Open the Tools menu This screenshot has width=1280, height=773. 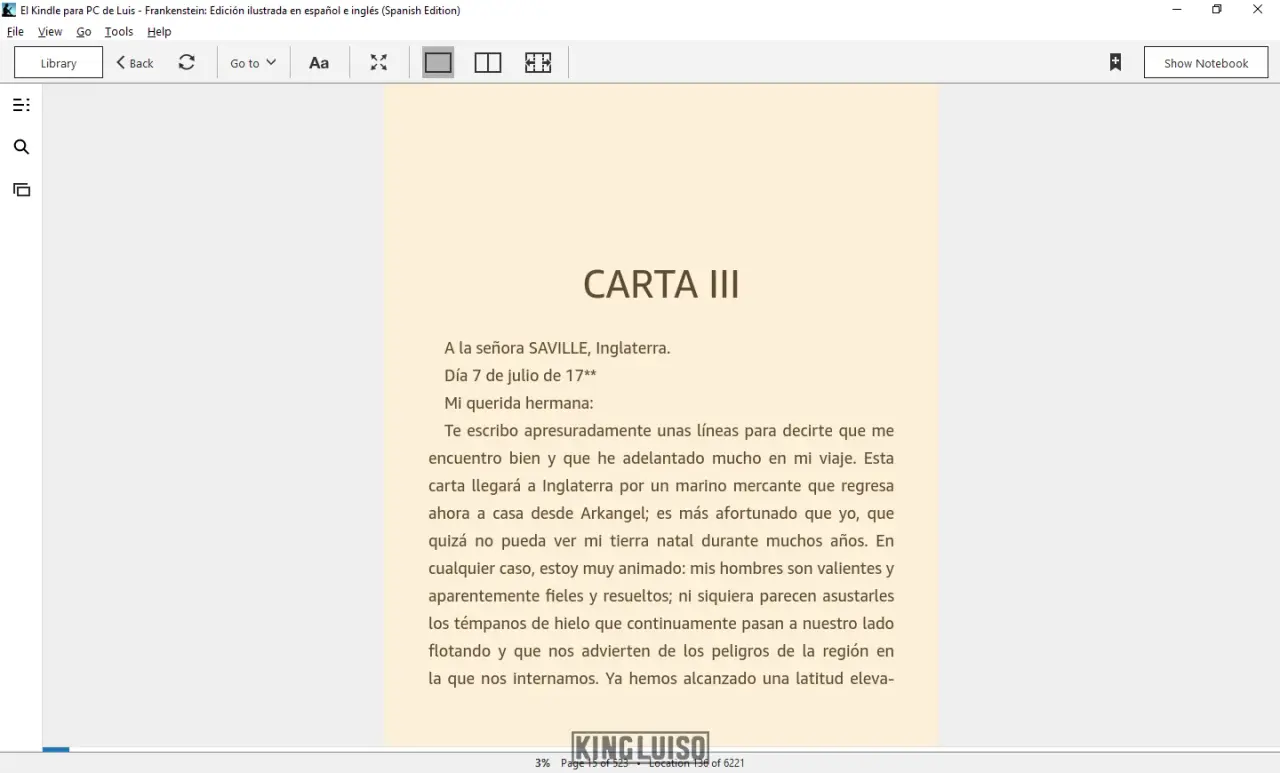click(x=119, y=31)
